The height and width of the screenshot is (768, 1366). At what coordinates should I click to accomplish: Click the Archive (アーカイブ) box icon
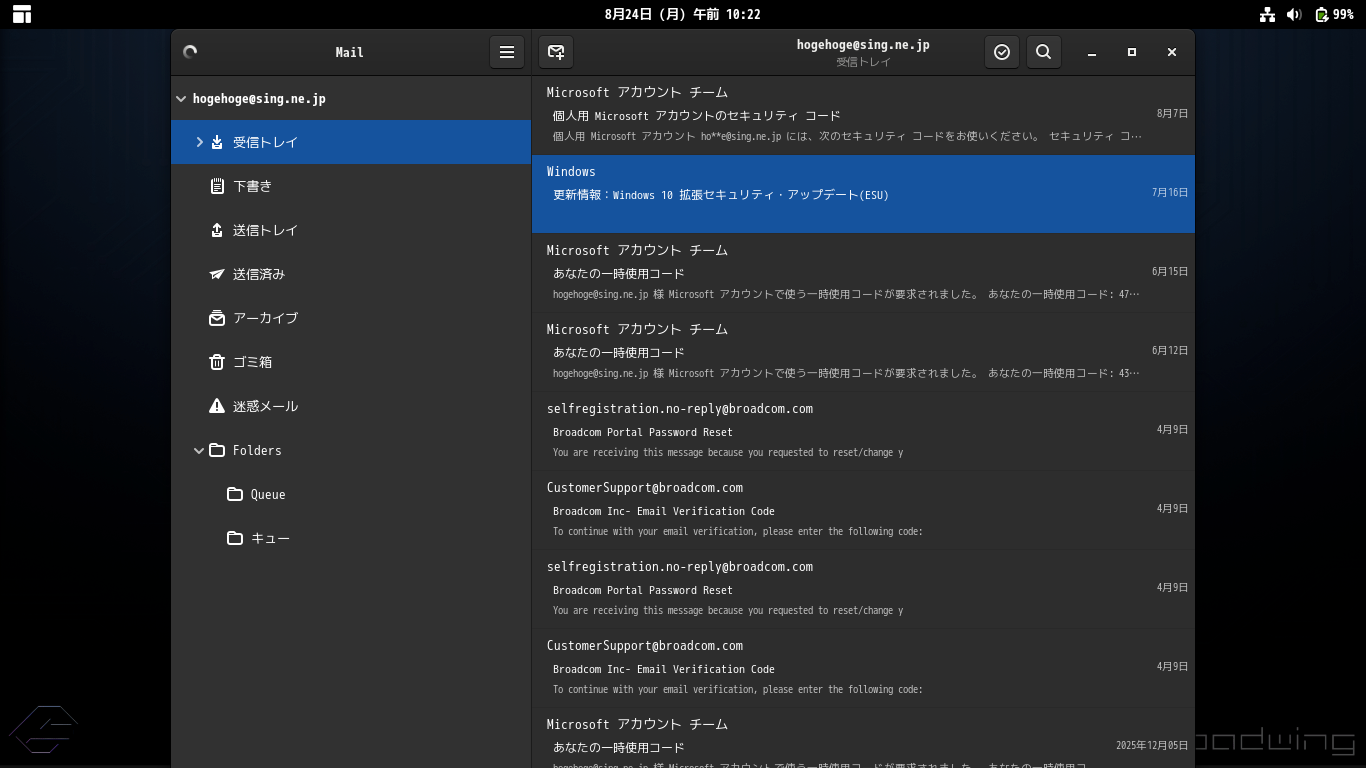[217, 318]
